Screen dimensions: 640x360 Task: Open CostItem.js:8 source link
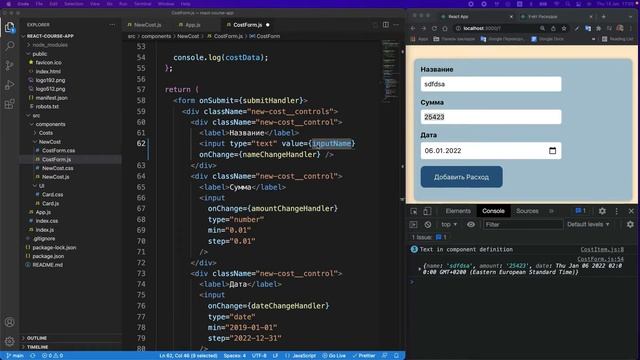tap(602, 249)
